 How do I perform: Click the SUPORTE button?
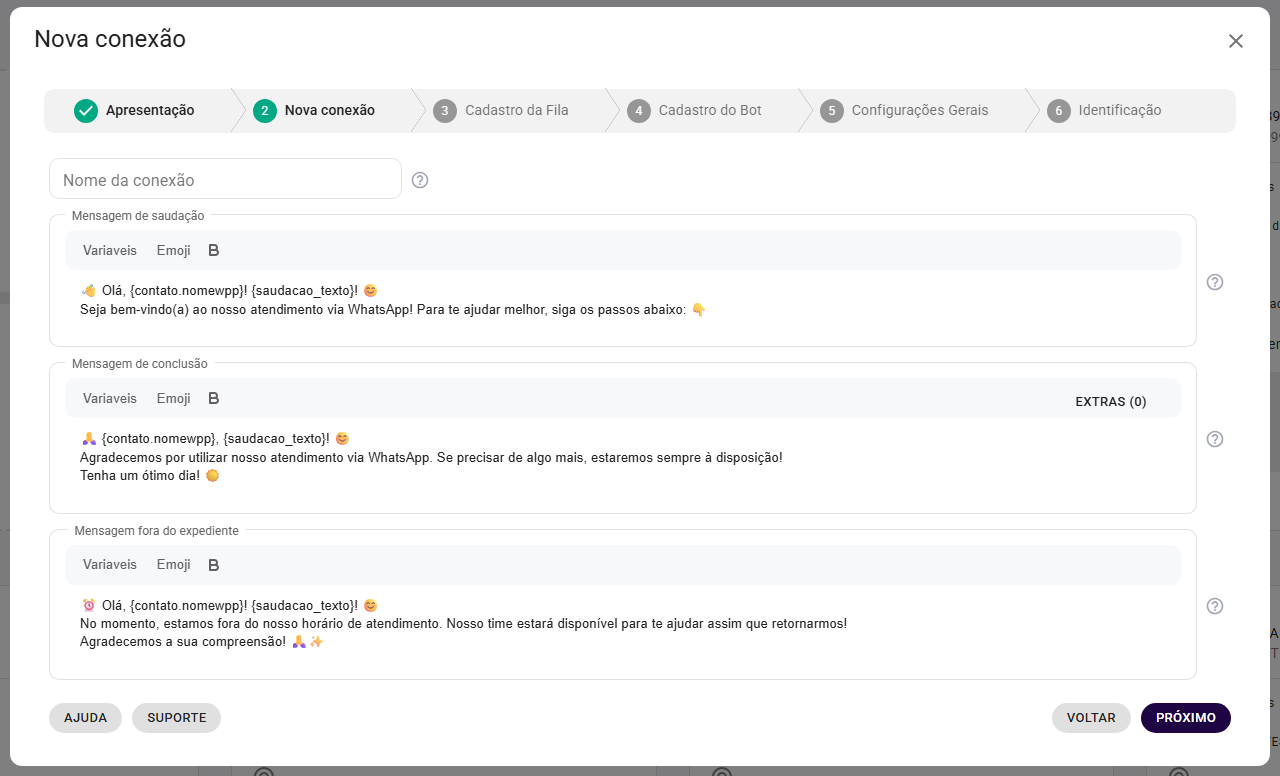coord(176,718)
